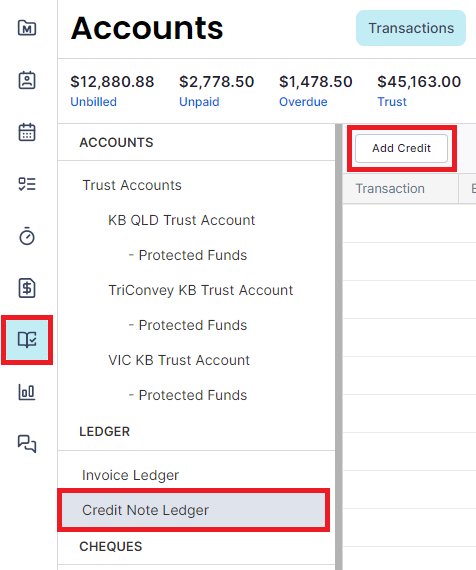Select TriConvey KB Trust Account
The width and height of the screenshot is (476, 570).
point(201,290)
